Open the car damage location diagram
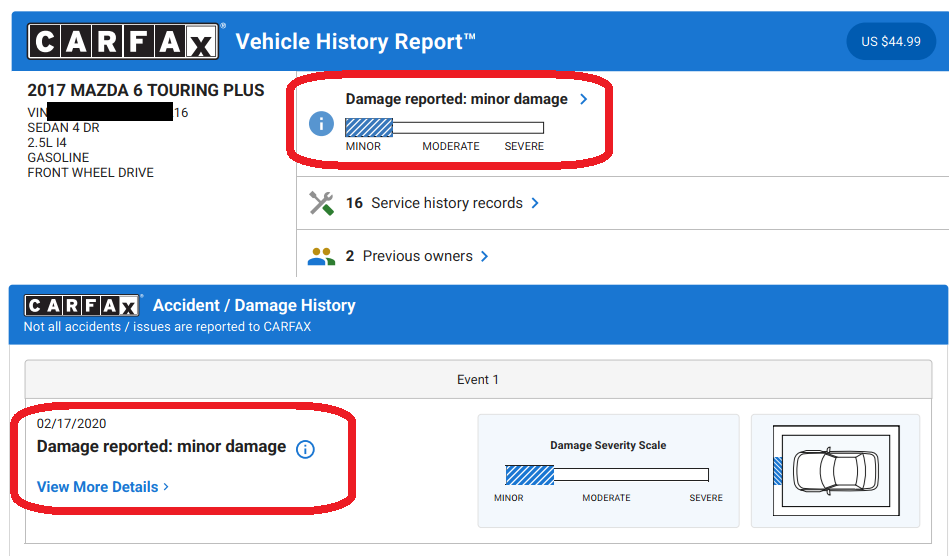Viewport: 949px width, 556px height. [x=836, y=471]
